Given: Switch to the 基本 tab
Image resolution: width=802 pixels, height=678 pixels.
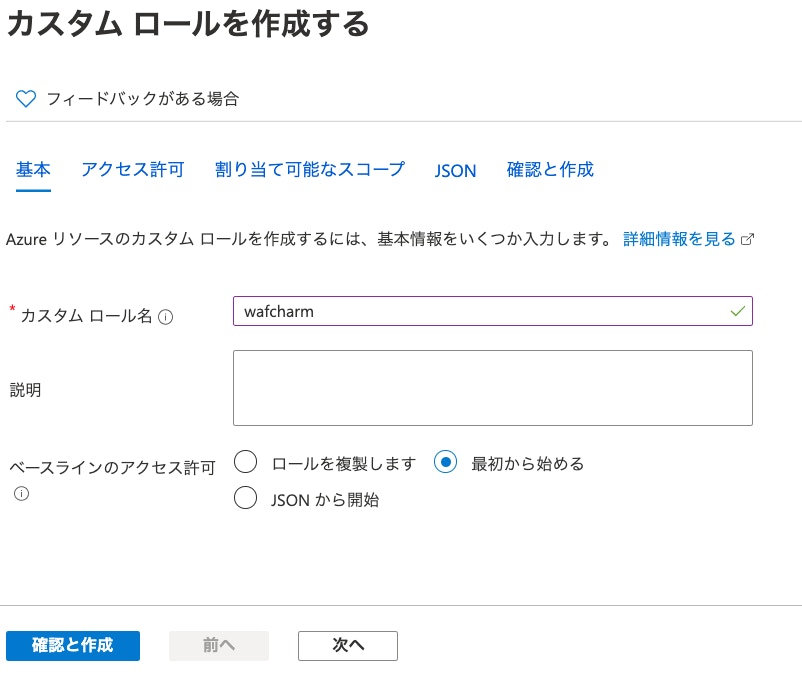Looking at the screenshot, I should 33,170.
